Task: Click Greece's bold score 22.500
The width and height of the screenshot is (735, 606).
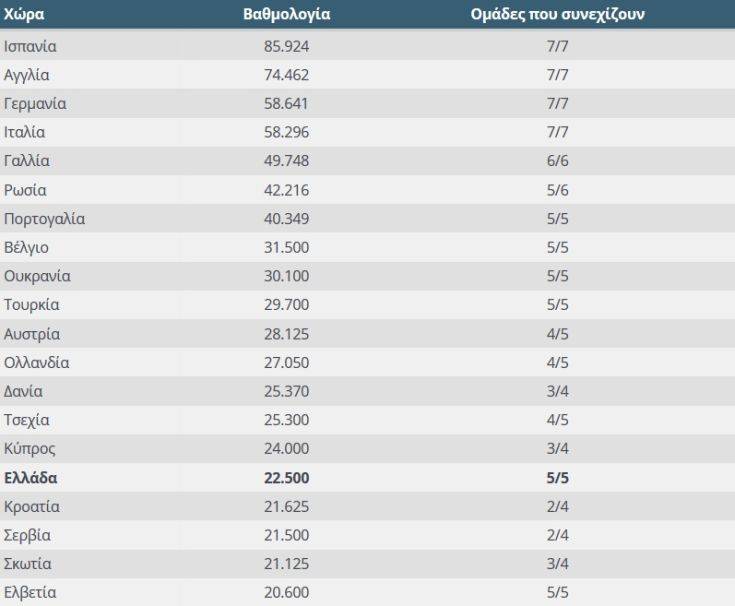Action: pos(286,478)
